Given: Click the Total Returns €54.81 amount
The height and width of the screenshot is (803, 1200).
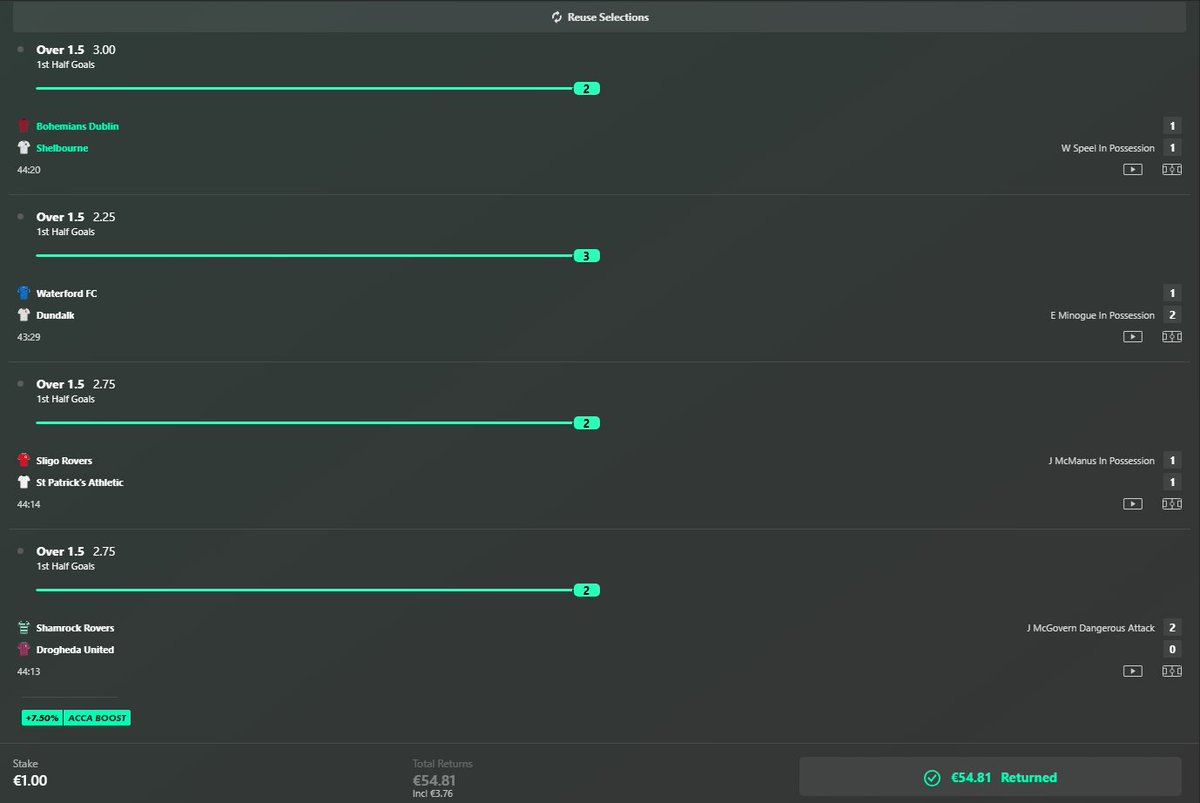Looking at the screenshot, I should click(x=435, y=780).
